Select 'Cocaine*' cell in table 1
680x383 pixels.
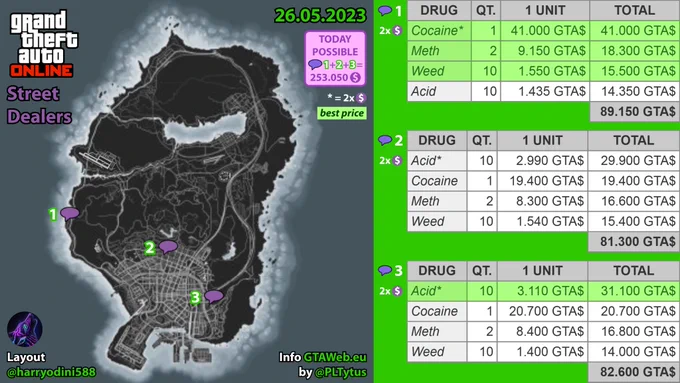pos(439,31)
